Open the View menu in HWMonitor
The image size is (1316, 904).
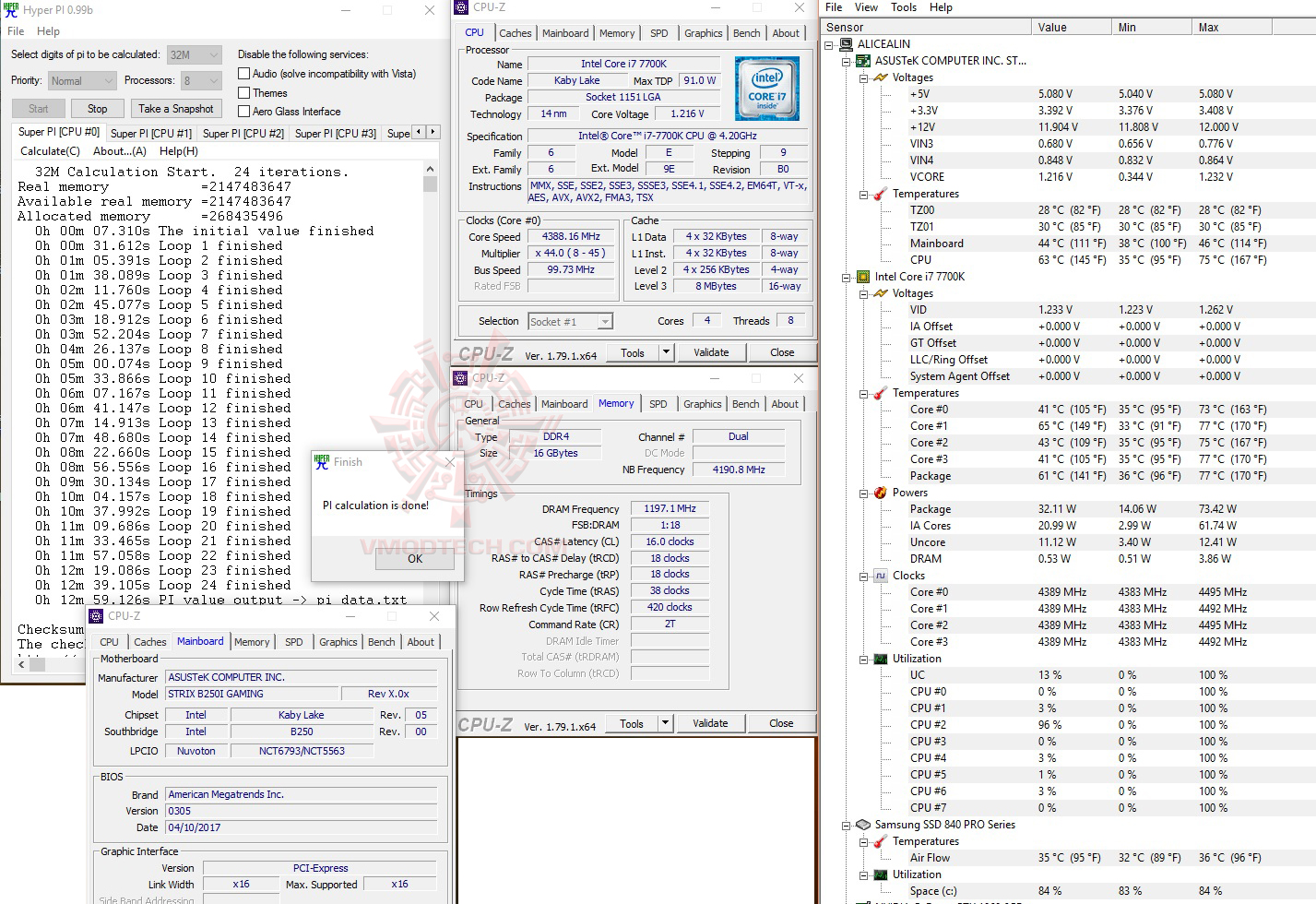[866, 7]
